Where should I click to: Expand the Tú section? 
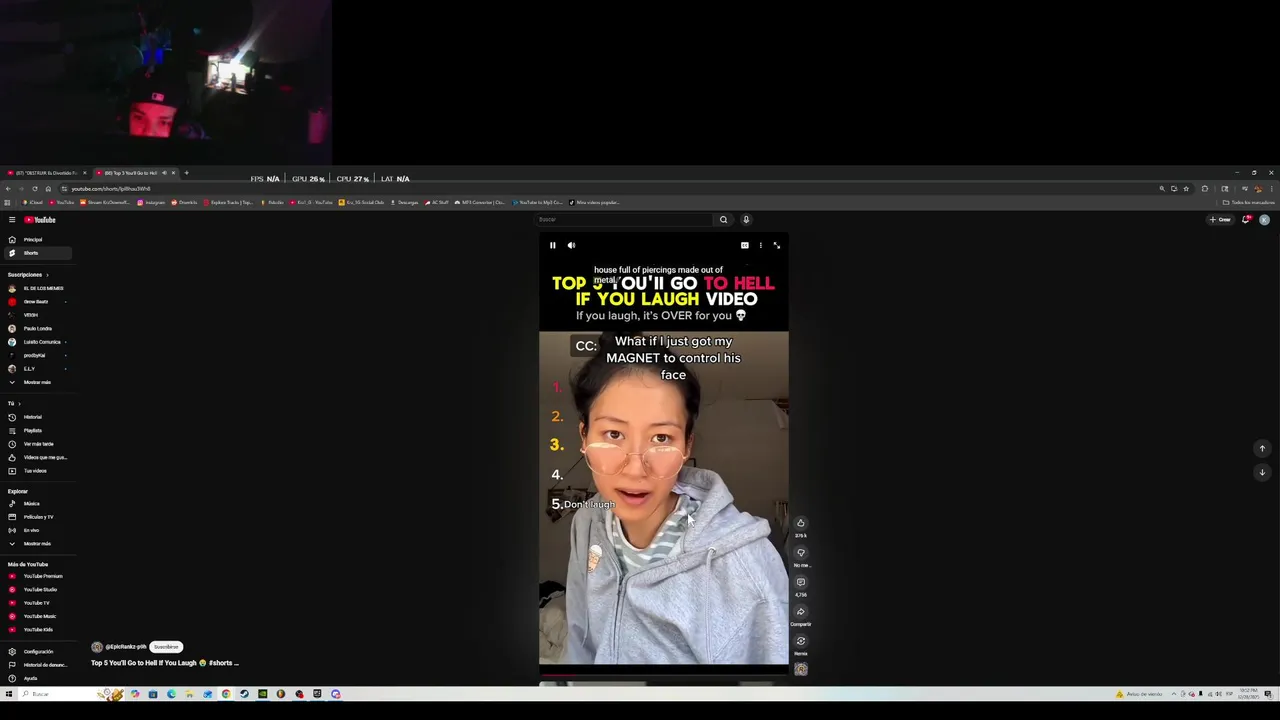[x=14, y=403]
